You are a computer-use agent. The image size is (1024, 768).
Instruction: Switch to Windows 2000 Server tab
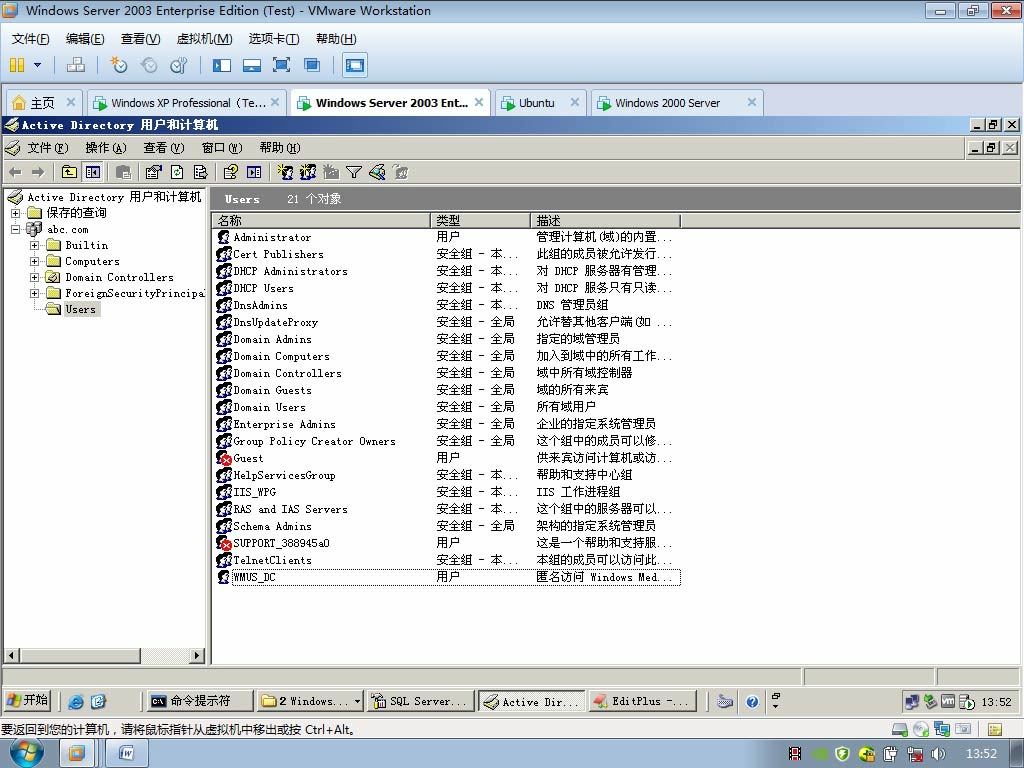point(667,103)
